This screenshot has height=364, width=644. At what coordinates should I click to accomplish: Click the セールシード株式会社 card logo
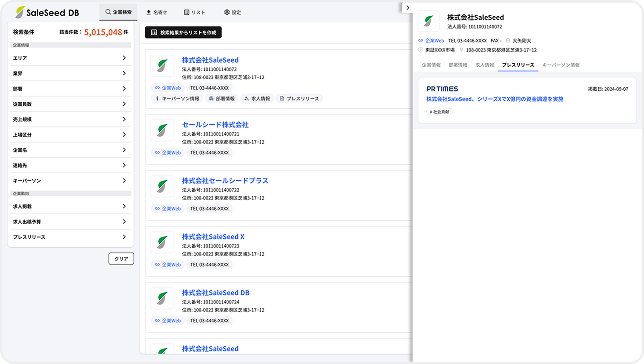click(x=162, y=131)
